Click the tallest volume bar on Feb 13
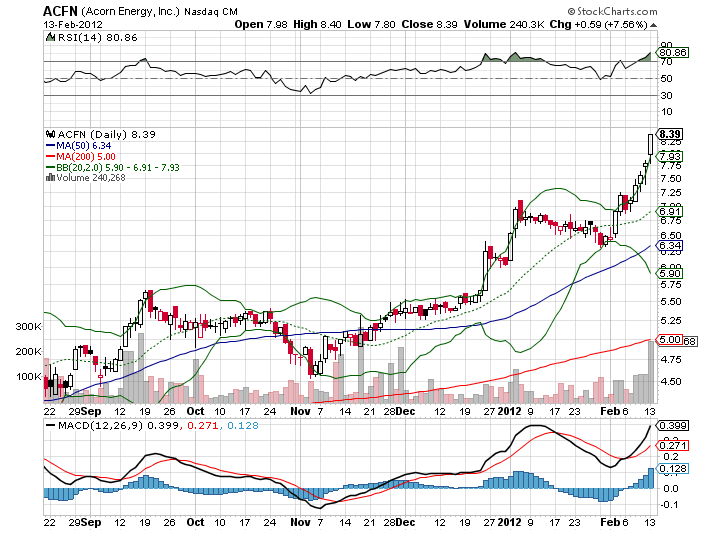 (x=651, y=372)
